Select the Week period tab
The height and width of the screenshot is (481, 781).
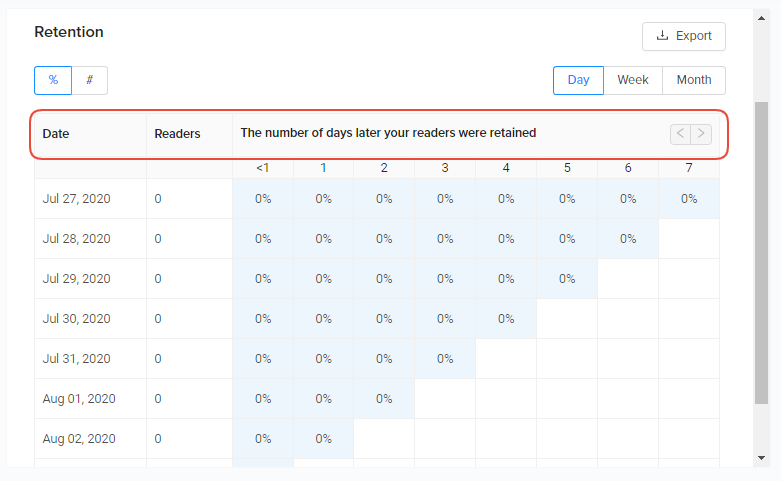pyautogui.click(x=632, y=80)
